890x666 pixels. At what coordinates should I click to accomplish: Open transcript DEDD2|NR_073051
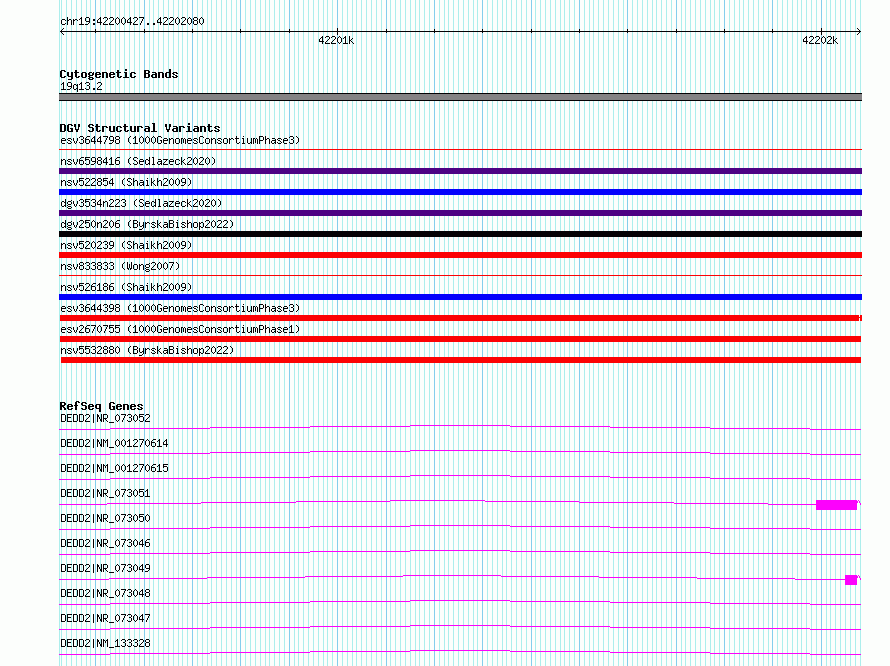(105, 493)
